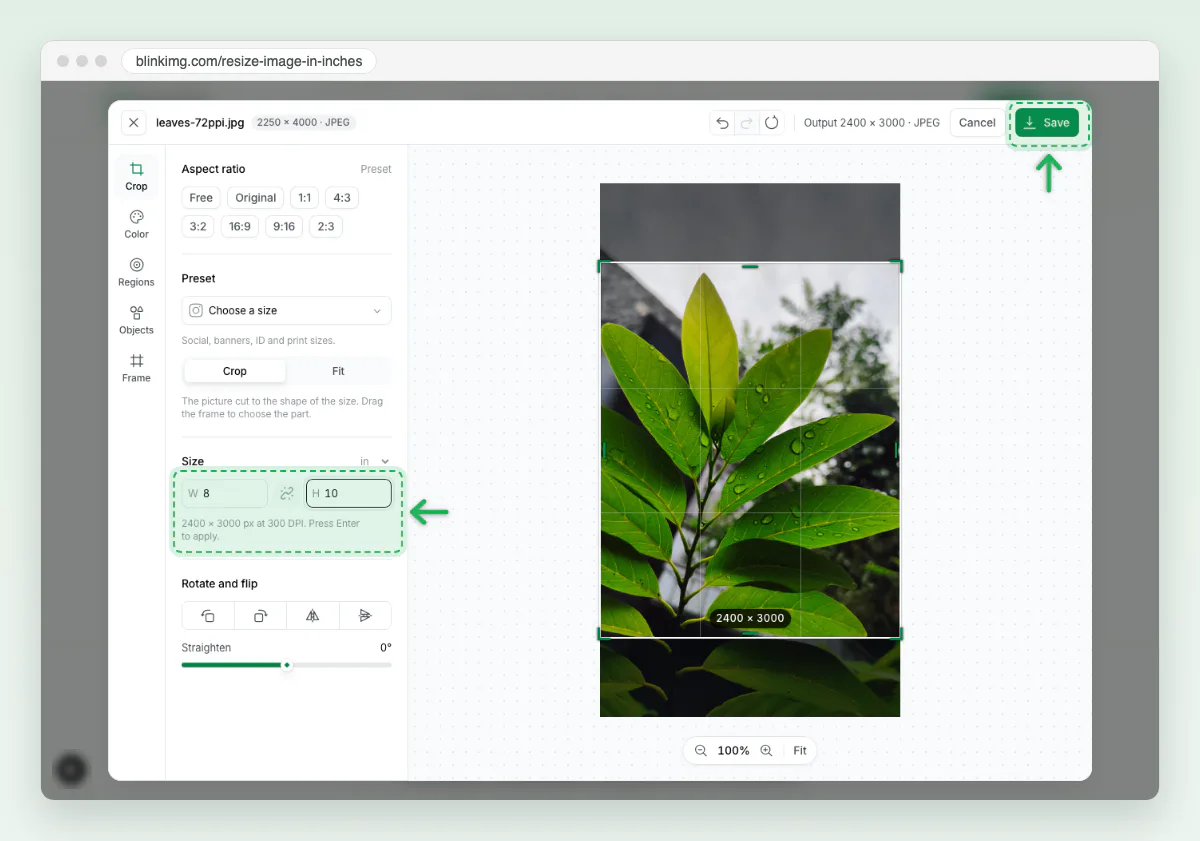Save the resized image
The width and height of the screenshot is (1200, 841).
coord(1047,123)
